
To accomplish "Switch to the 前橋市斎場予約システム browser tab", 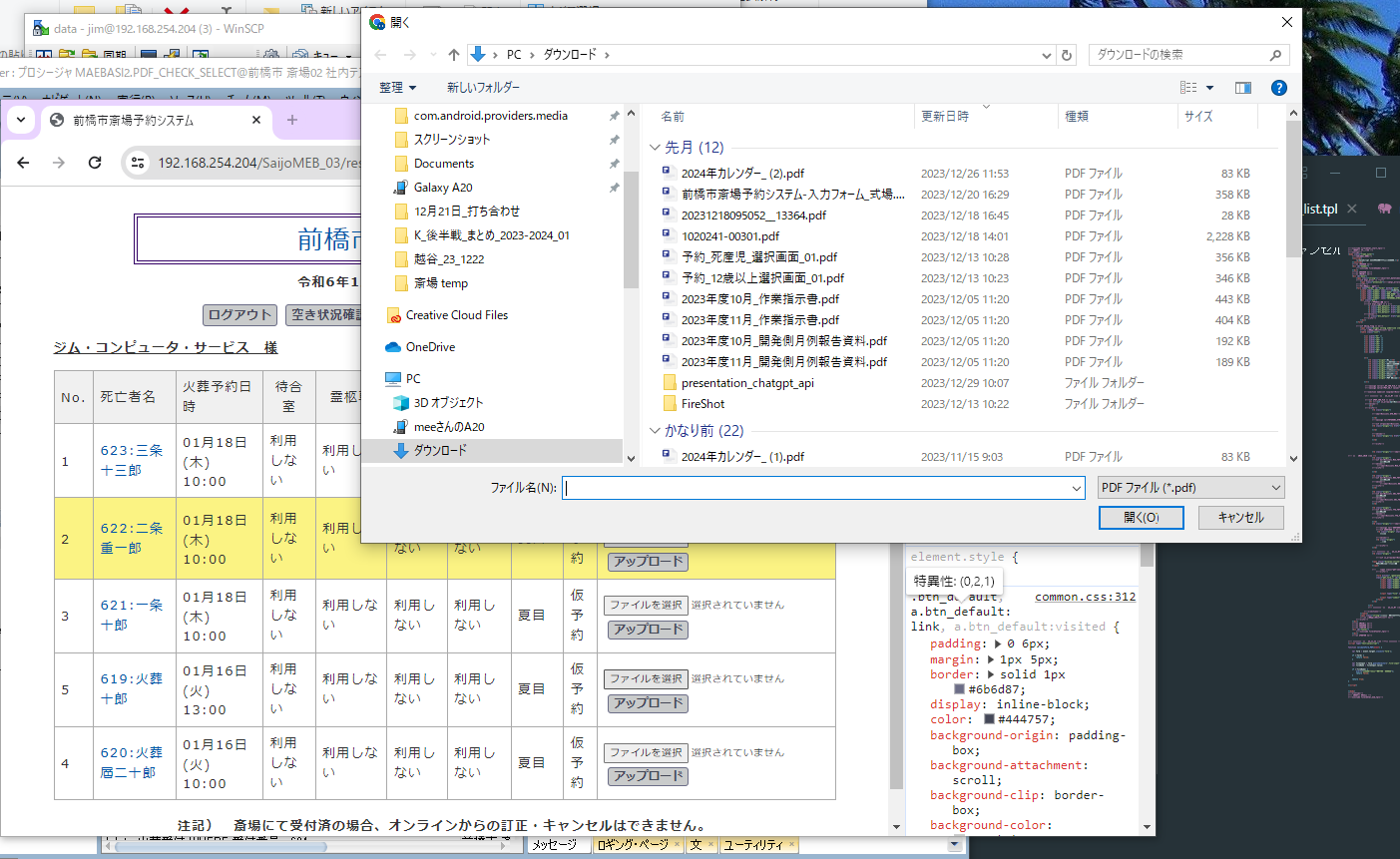I will tap(140, 120).
